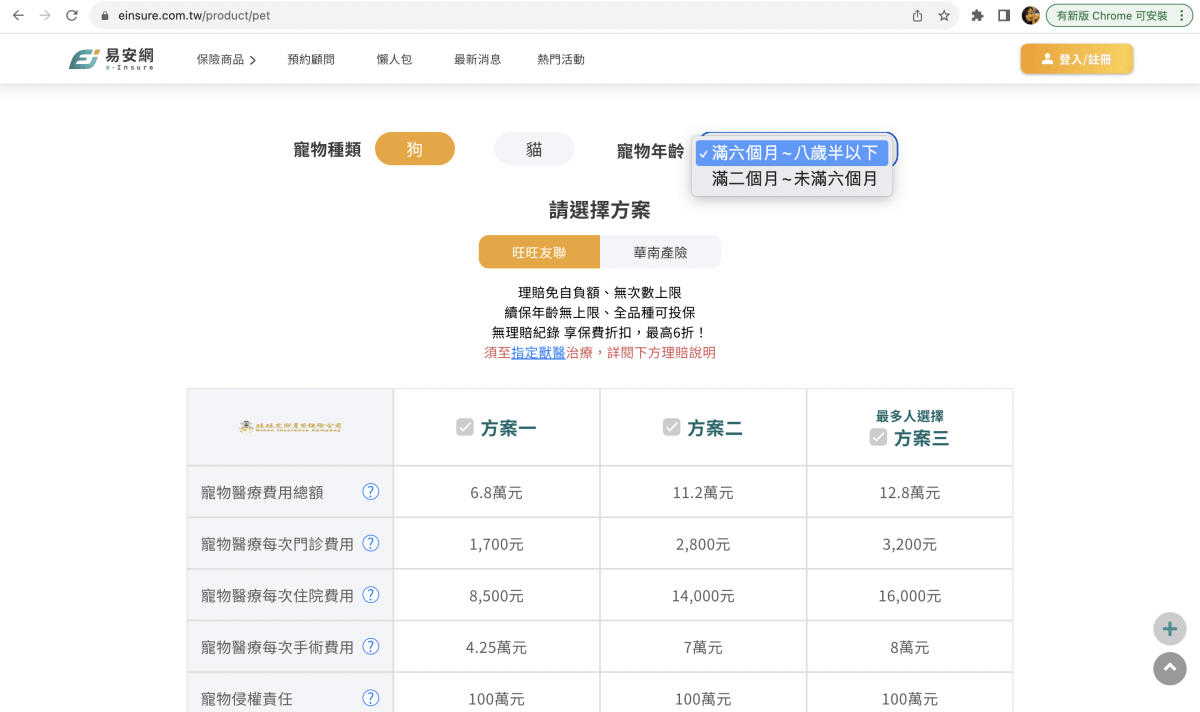Click the scroll-to-top arrow button
1200x712 pixels.
point(1169,668)
